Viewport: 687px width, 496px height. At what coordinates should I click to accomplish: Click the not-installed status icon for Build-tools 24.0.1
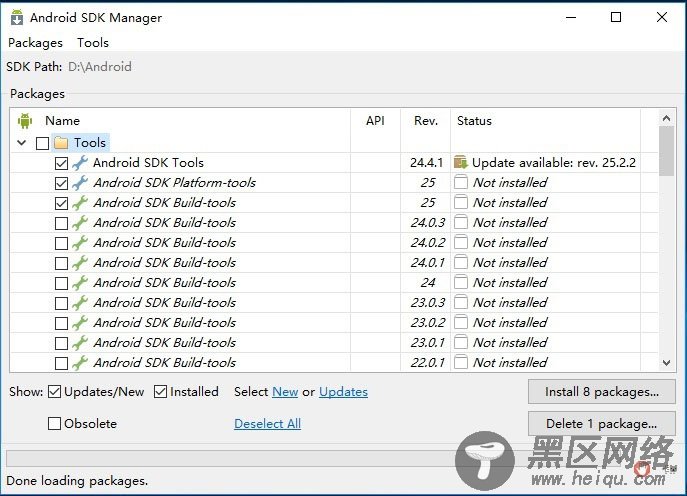click(460, 262)
